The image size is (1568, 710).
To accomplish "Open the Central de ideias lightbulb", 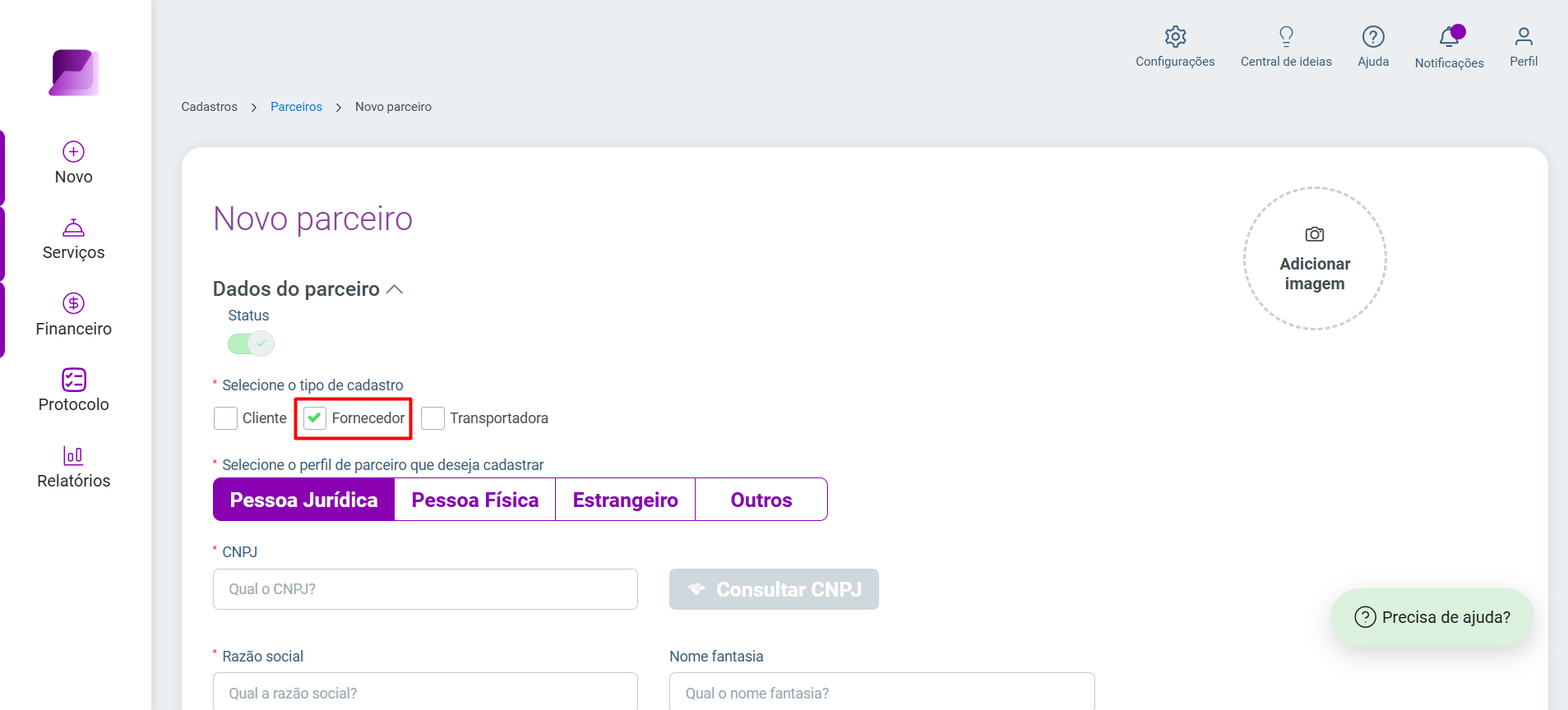I will click(1286, 36).
